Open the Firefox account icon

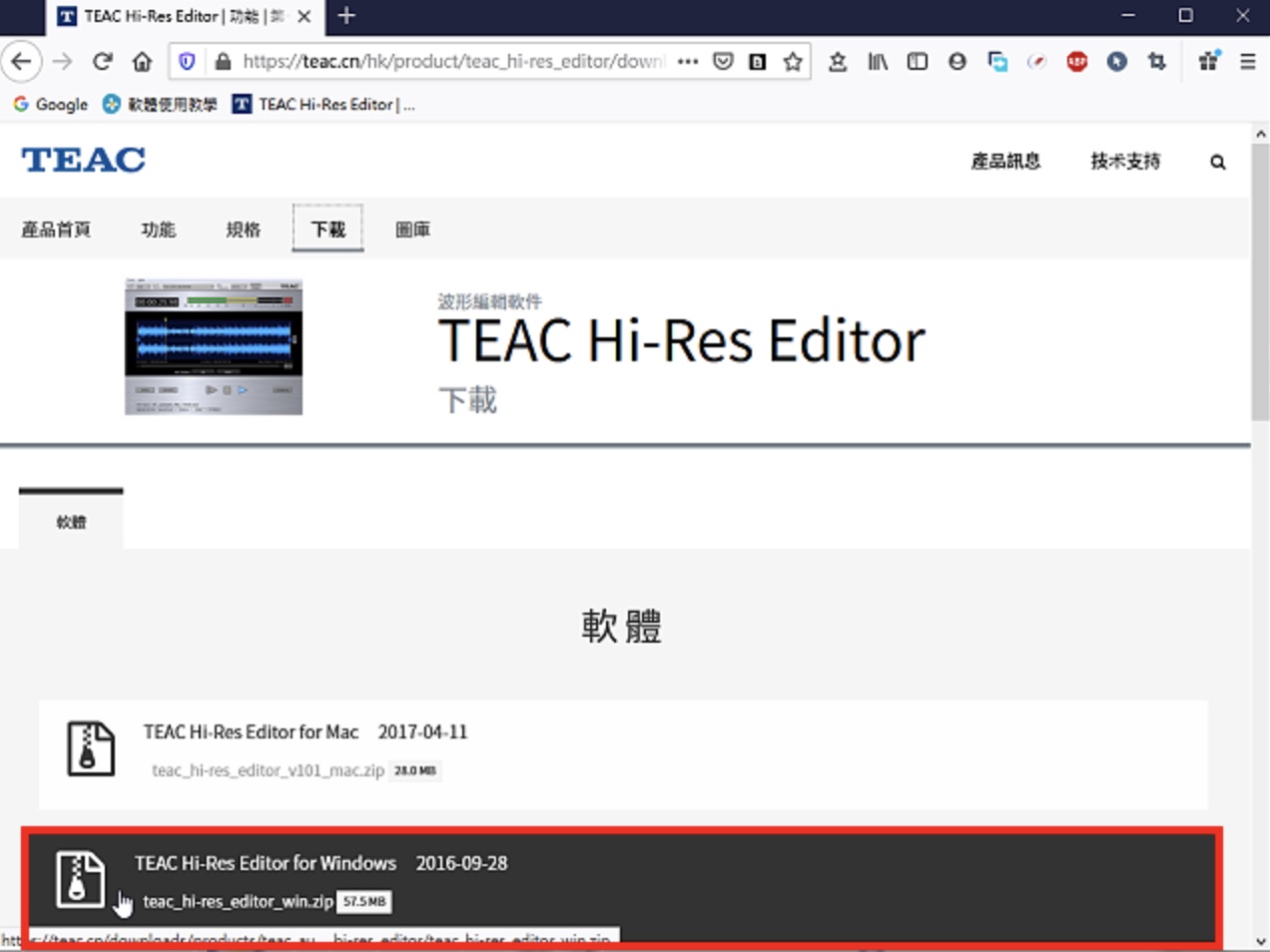click(x=957, y=62)
